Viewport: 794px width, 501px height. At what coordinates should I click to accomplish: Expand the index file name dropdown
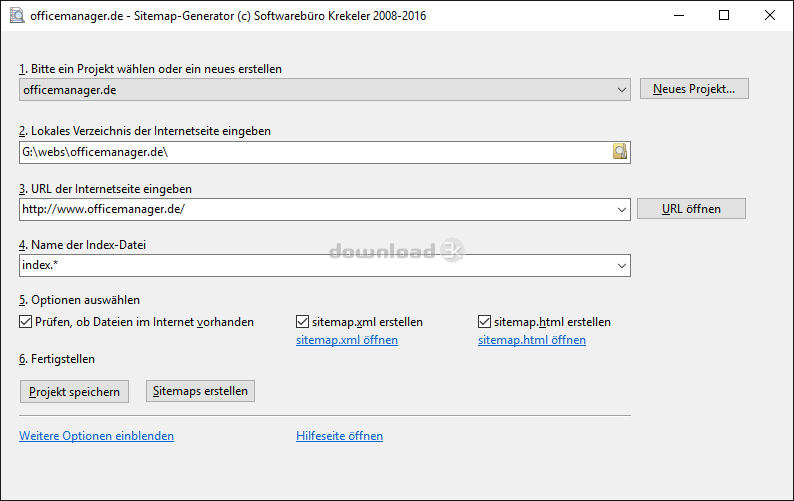click(x=622, y=265)
